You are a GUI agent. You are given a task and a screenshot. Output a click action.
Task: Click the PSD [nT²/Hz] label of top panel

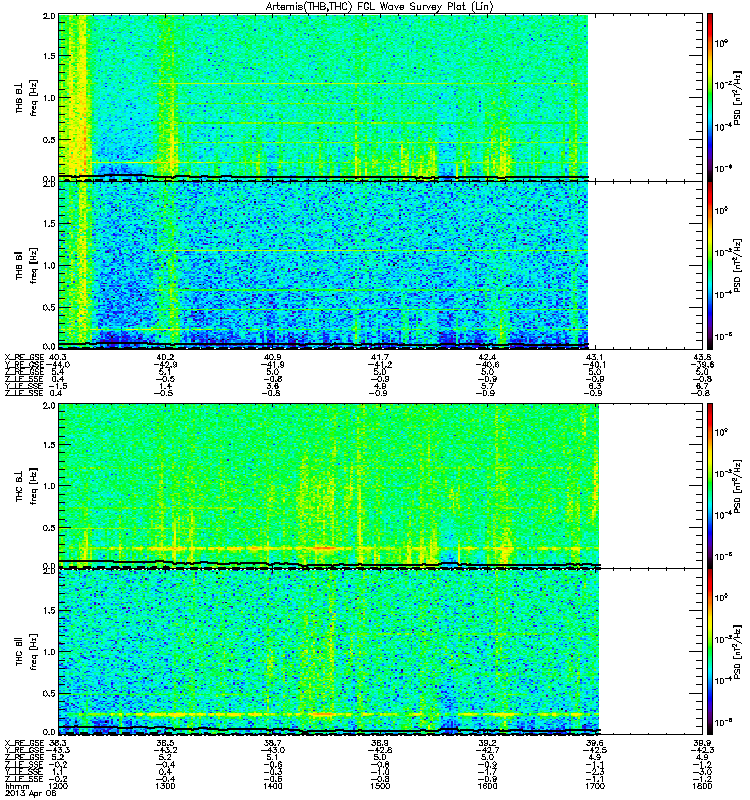click(x=738, y=98)
